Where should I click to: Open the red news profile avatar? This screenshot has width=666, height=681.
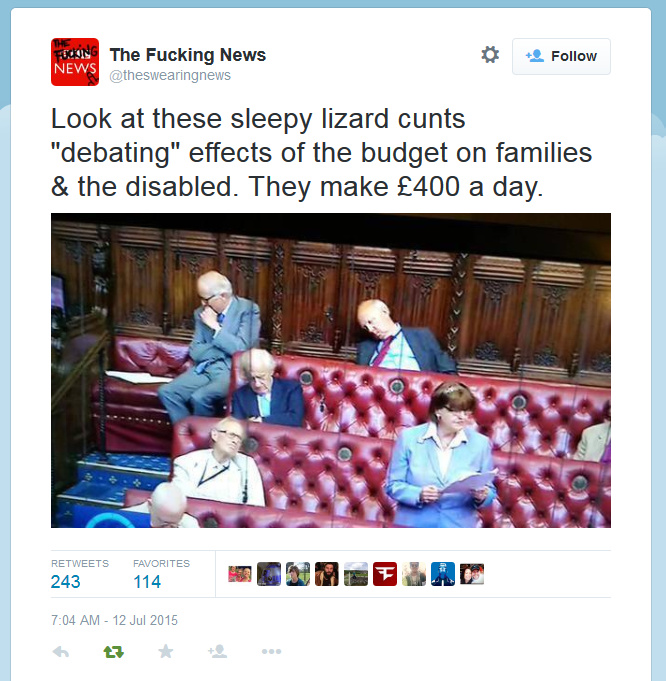click(x=75, y=62)
